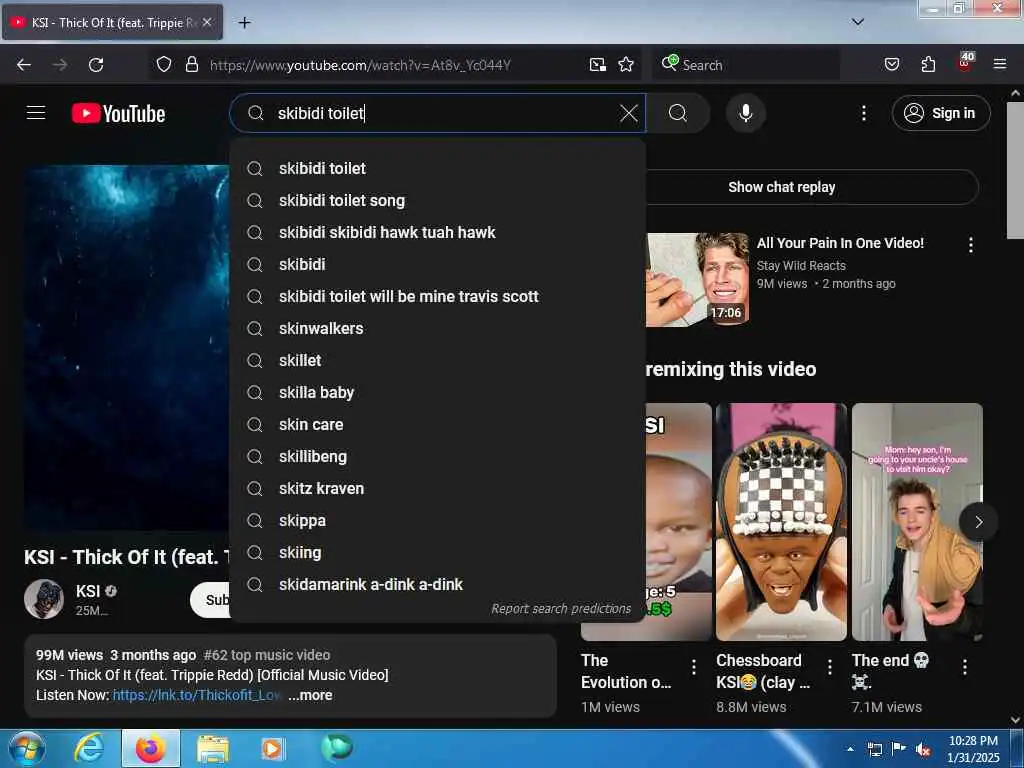Open the YouTube guide hamburger menu
Image resolution: width=1024 pixels, height=768 pixels.
pyautogui.click(x=36, y=113)
